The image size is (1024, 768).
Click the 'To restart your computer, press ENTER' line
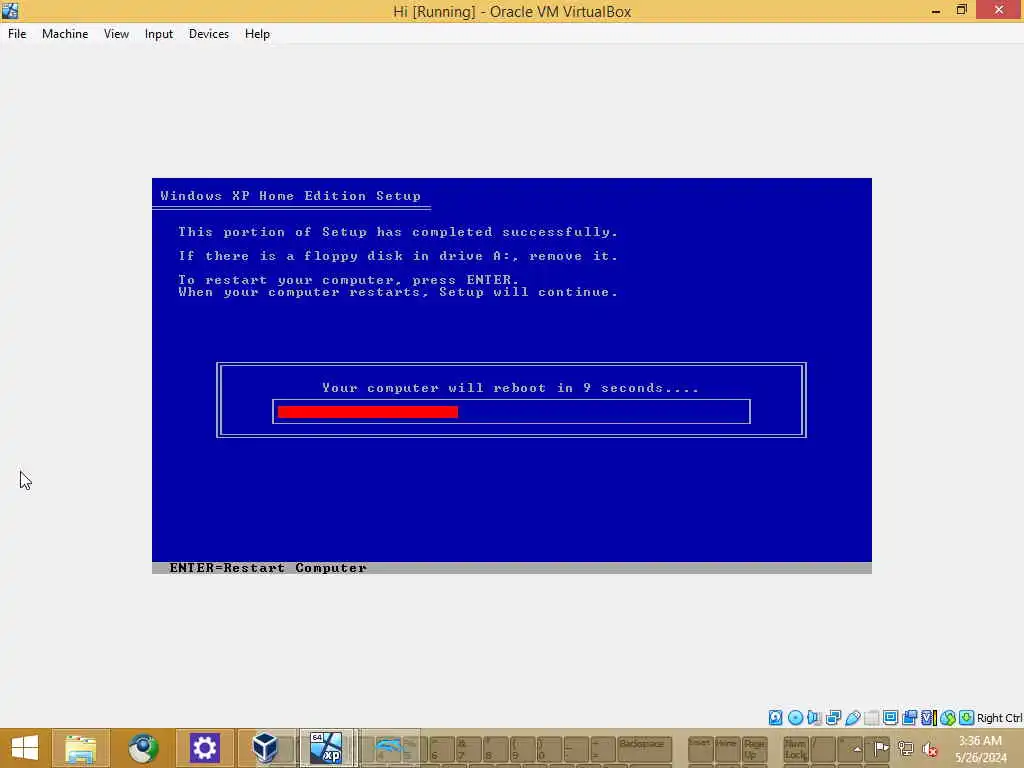pos(349,280)
